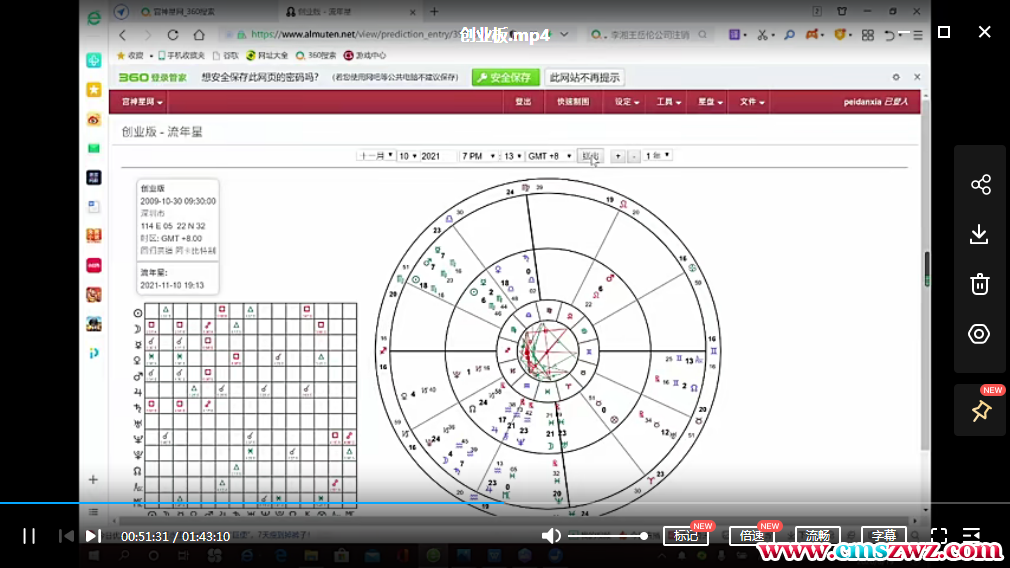Delete the video with the trash icon
This screenshot has width=1010, height=568.
[x=980, y=284]
